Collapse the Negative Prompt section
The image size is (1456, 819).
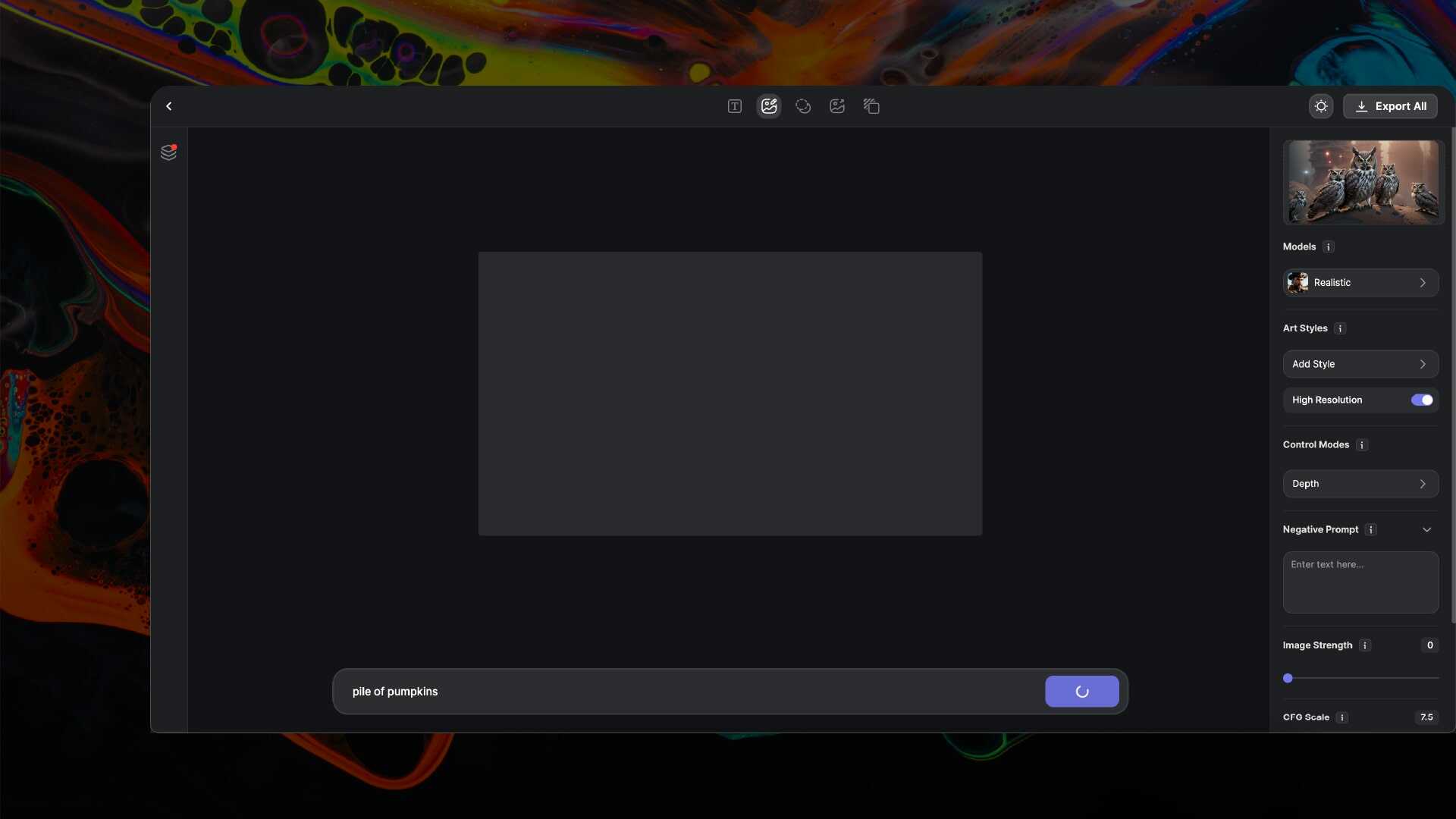click(1426, 530)
